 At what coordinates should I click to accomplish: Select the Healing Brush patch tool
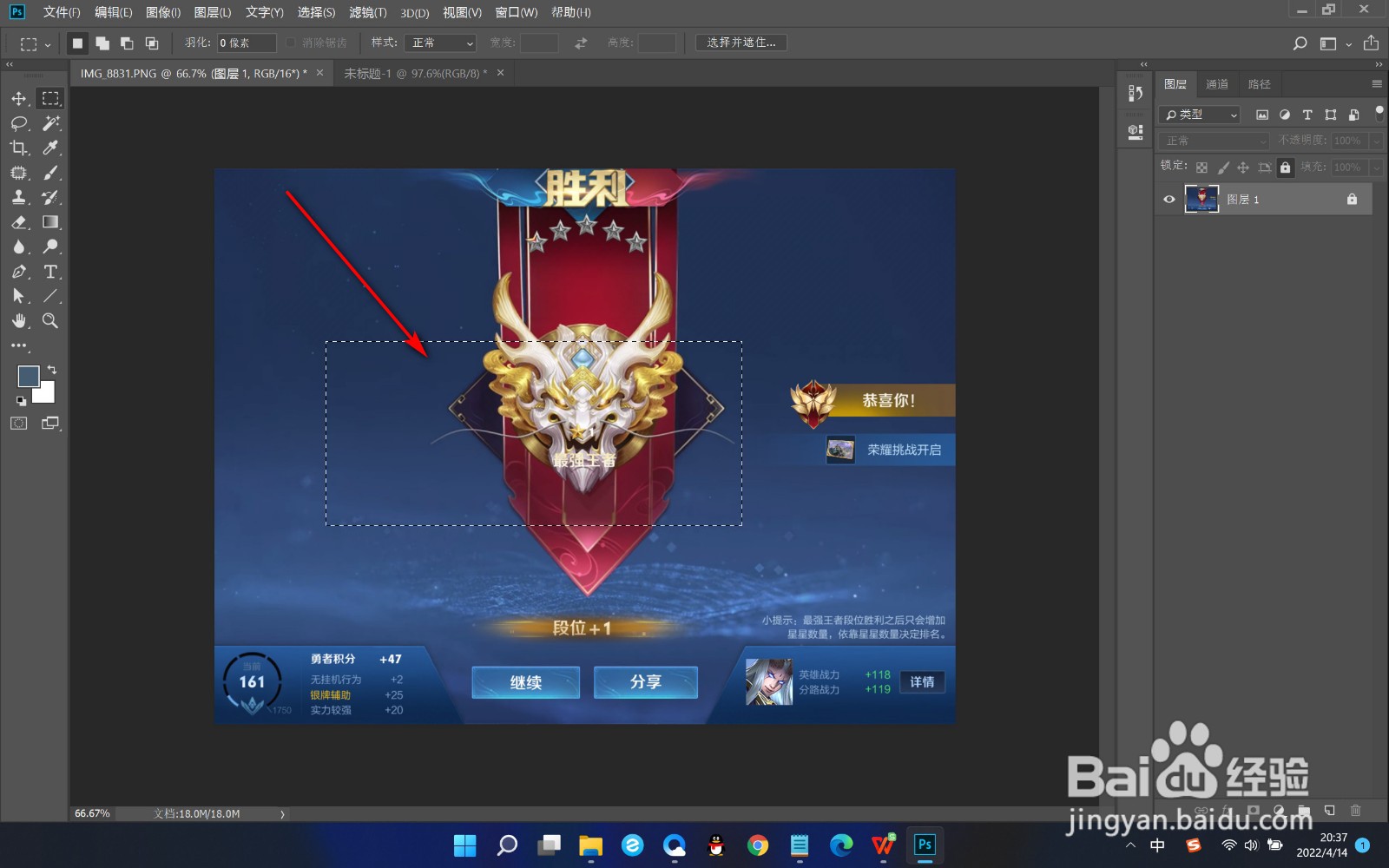[x=19, y=173]
